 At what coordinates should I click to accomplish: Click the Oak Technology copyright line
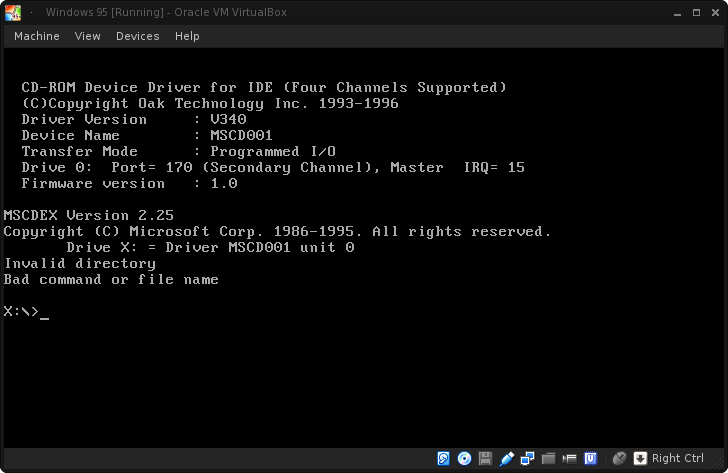click(210, 104)
